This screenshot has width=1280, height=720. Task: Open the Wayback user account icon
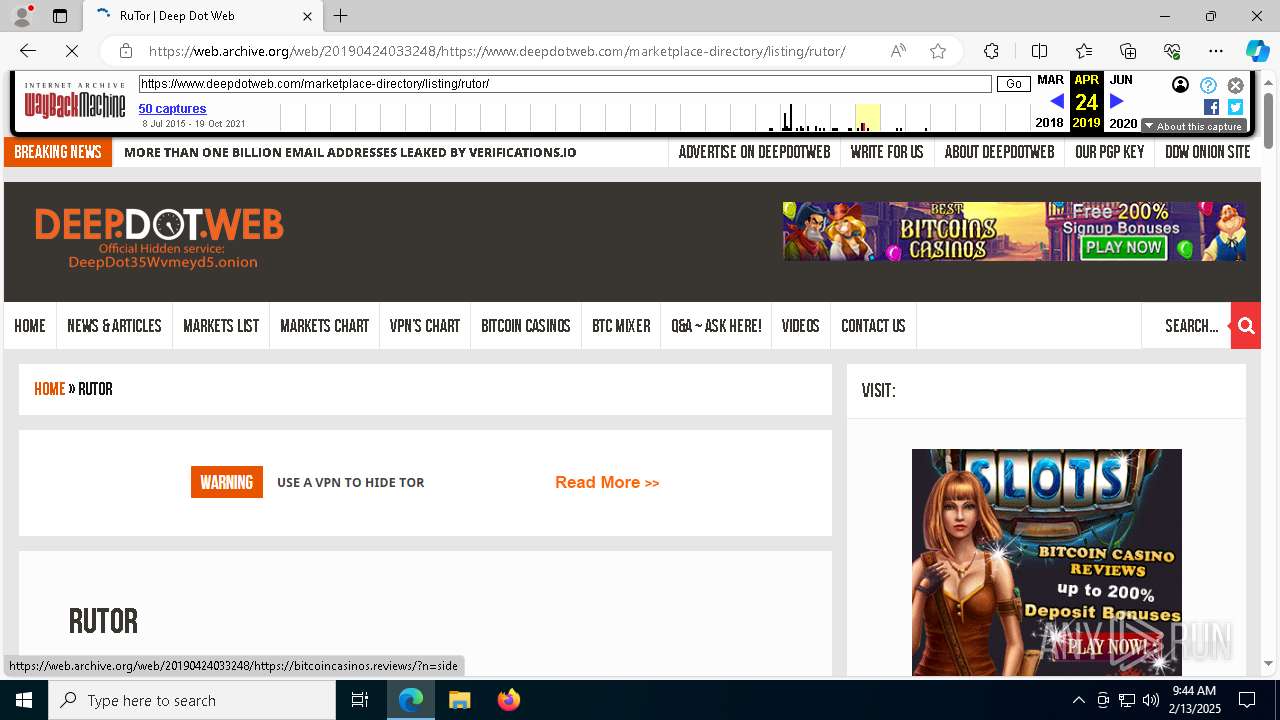(x=1180, y=85)
